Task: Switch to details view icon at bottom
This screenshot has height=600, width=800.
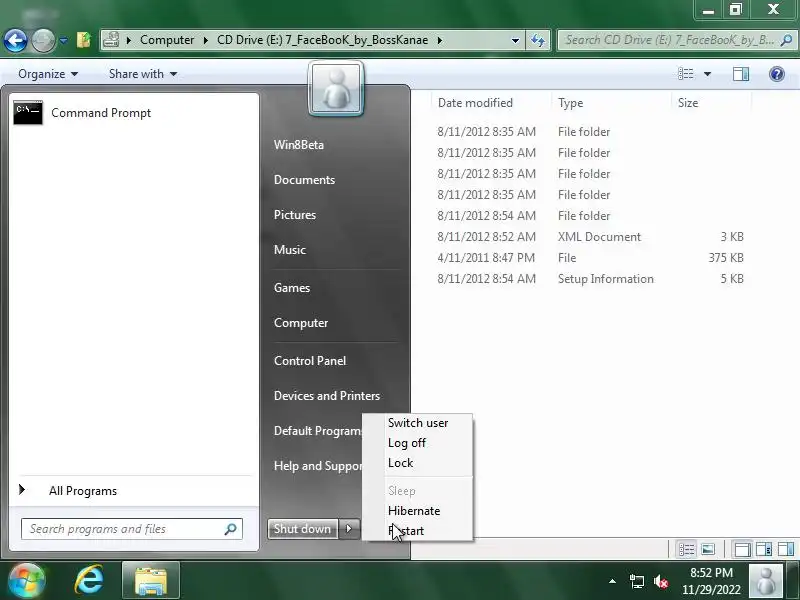Action: [686, 549]
